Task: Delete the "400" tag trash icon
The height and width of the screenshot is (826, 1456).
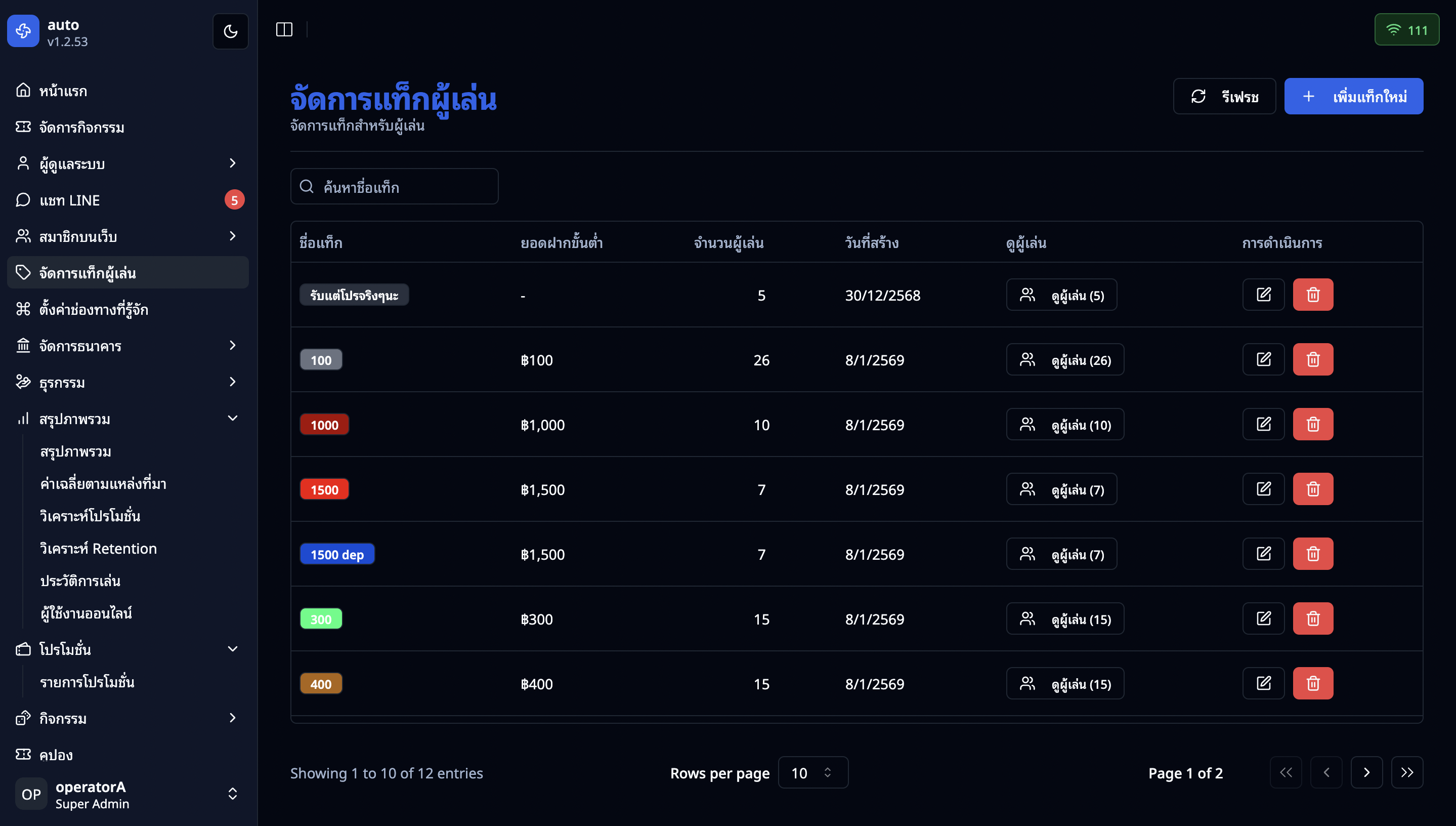Action: [x=1313, y=683]
